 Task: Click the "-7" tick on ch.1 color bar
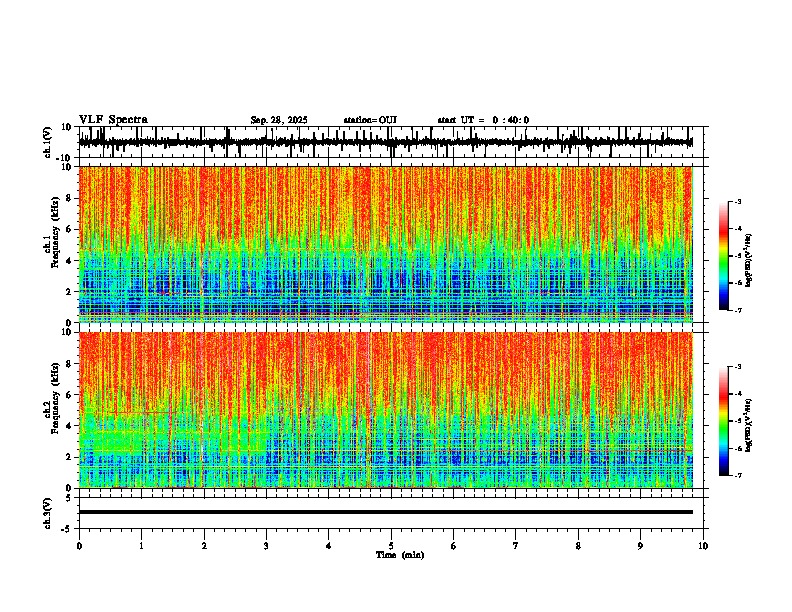click(x=738, y=310)
